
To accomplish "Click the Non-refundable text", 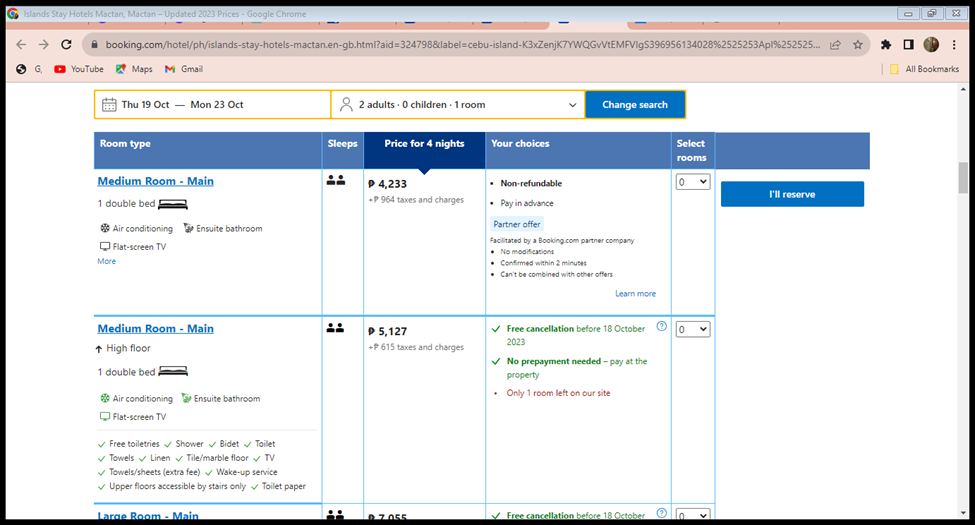I will coord(531,184).
